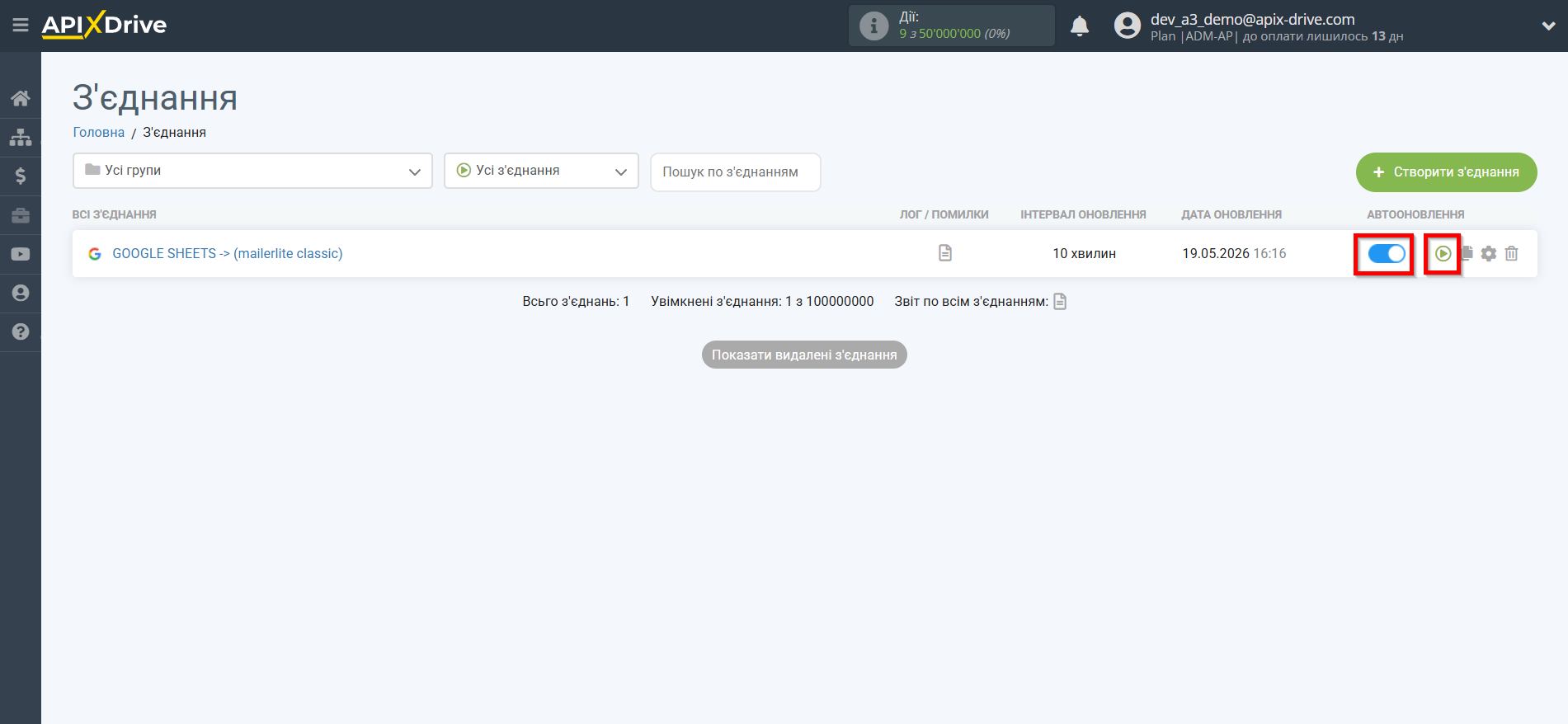Open the connections sitemap sidebar icon
The image size is (1568, 724).
click(21, 137)
